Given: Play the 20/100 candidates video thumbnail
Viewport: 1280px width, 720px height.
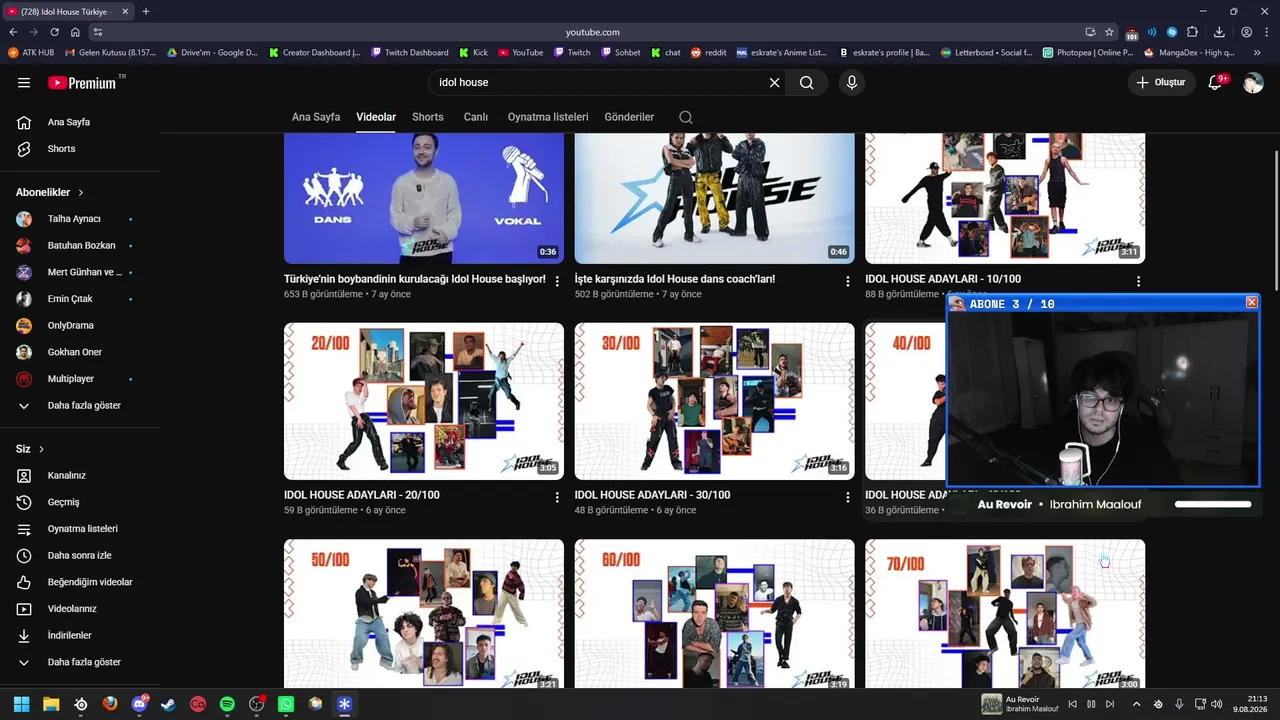Looking at the screenshot, I should coord(424,401).
